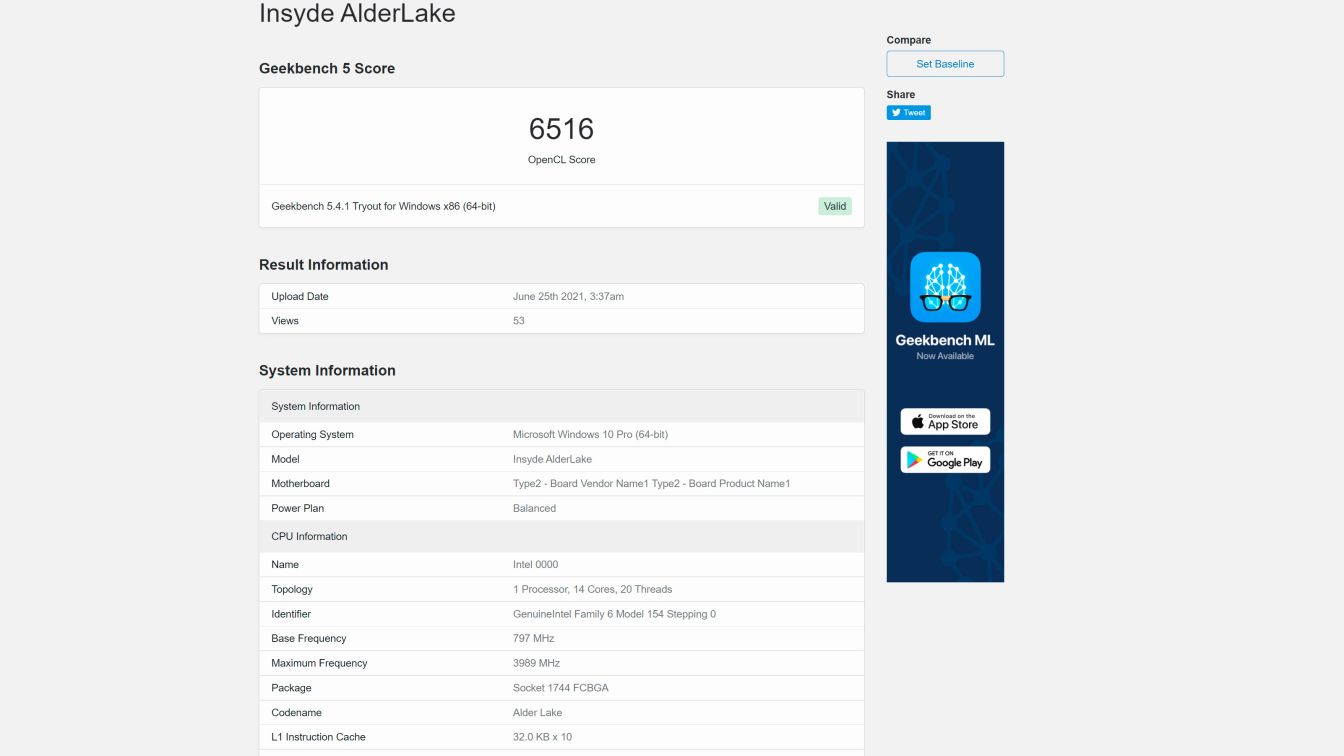Select GenuineIntel Family 6 Model 154 value
This screenshot has height=756, width=1344.
point(614,614)
